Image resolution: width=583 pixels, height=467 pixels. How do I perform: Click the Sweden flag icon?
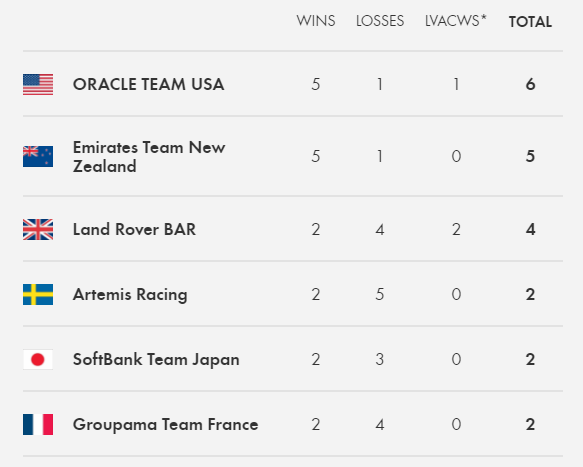click(x=38, y=294)
